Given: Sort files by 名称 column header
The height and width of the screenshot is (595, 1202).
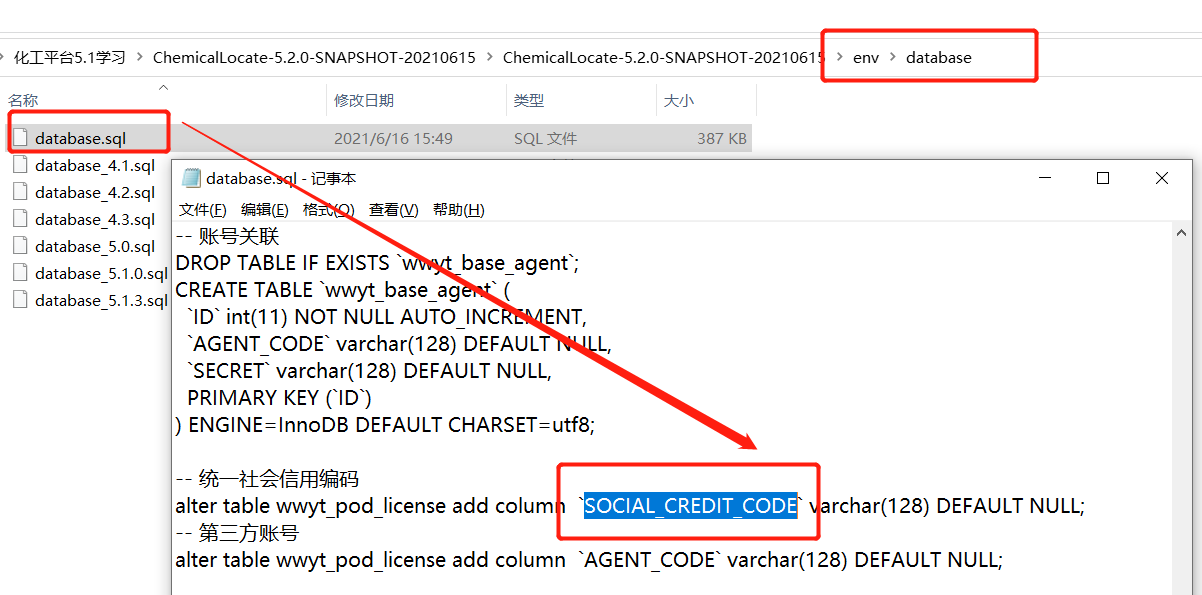Looking at the screenshot, I should click(23, 100).
